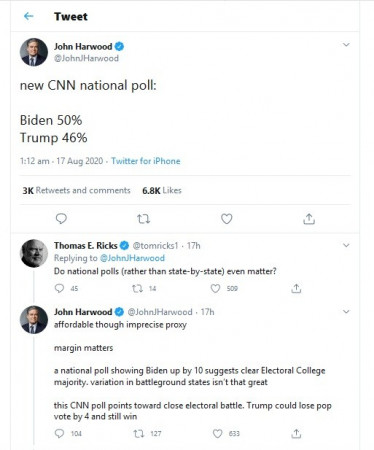Screen dimensions: 374x450
Task: Open the Twitter for iPhone link
Action: click(x=146, y=161)
